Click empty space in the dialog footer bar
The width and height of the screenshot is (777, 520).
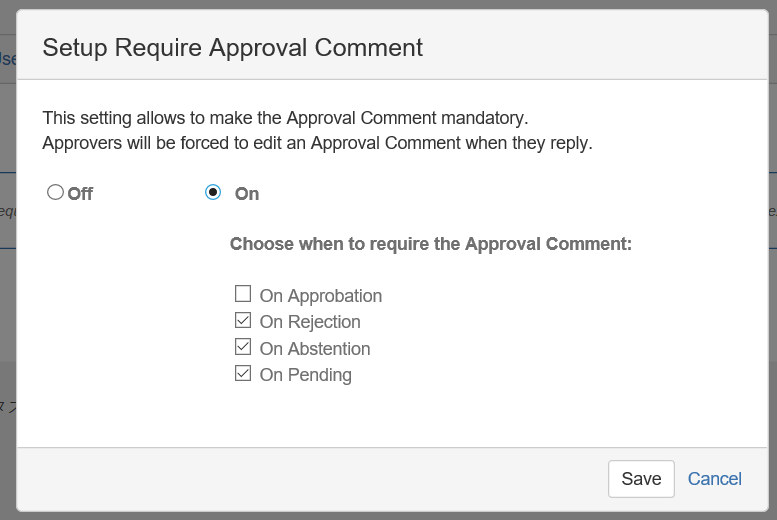point(300,479)
